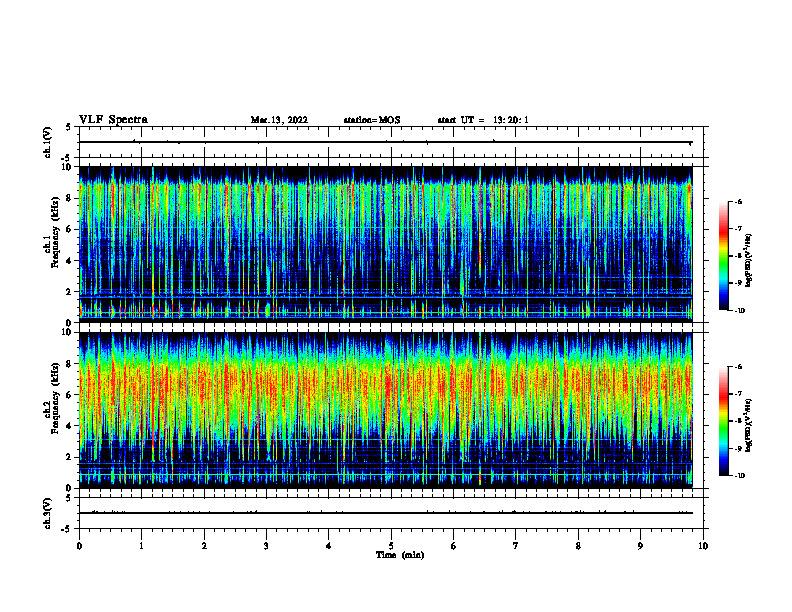Click the "ch.3(V)" waveform axis label

point(48,513)
